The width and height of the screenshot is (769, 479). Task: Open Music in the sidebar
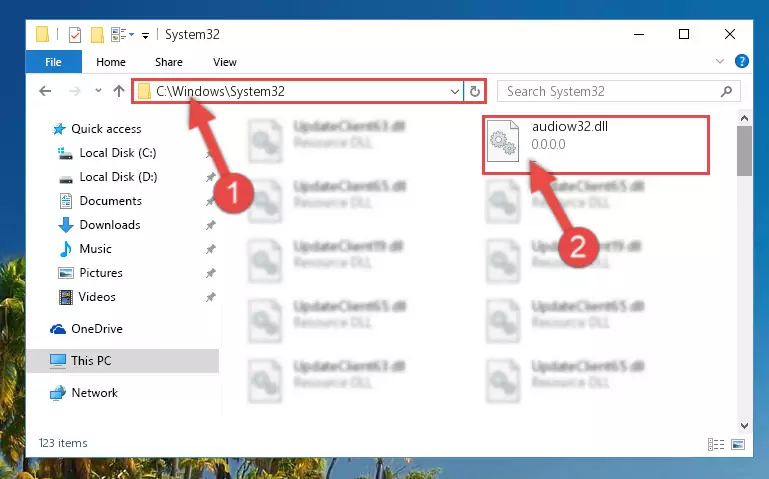(95, 249)
